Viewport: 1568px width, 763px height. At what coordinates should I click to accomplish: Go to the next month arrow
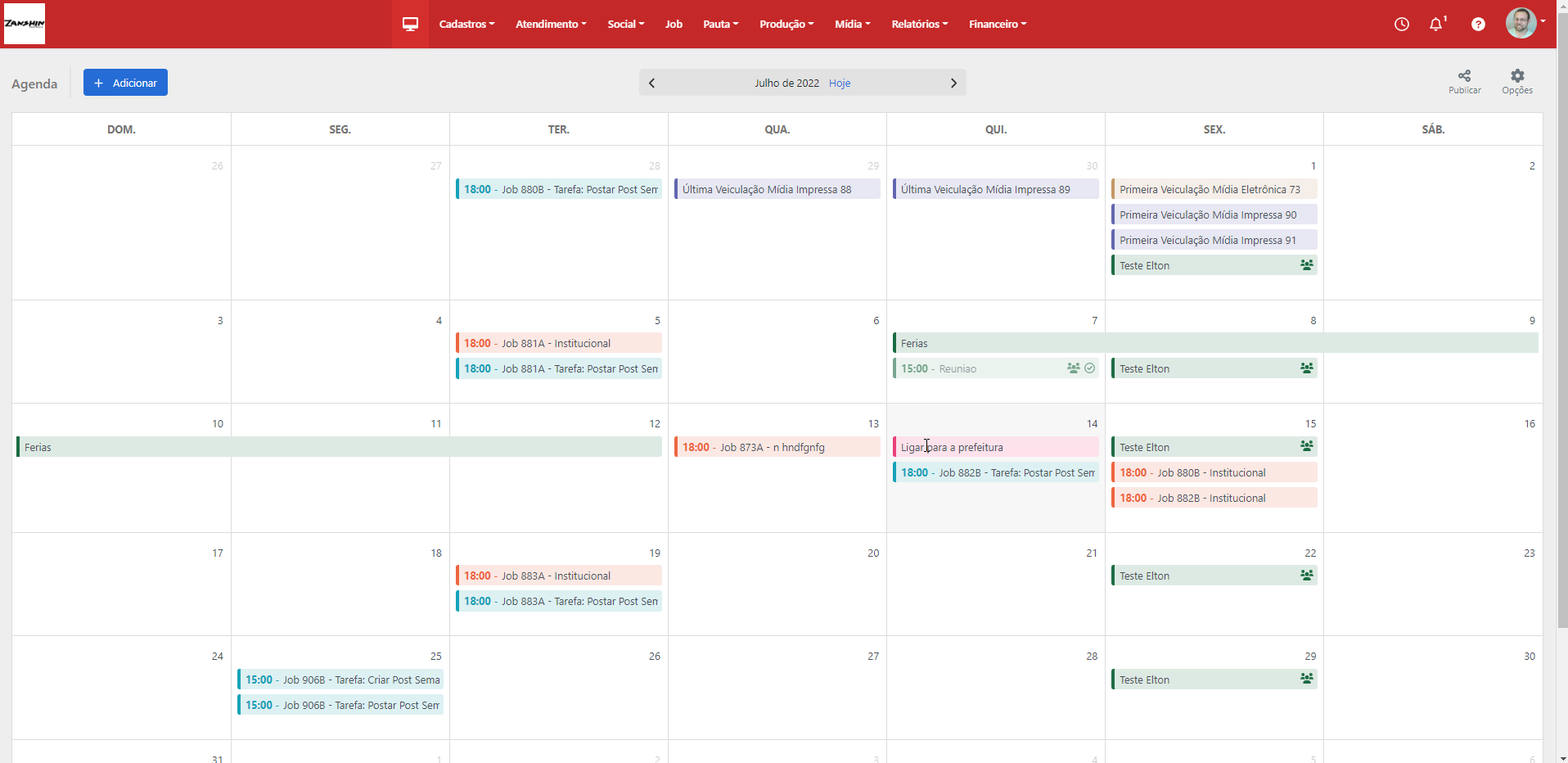coord(953,83)
